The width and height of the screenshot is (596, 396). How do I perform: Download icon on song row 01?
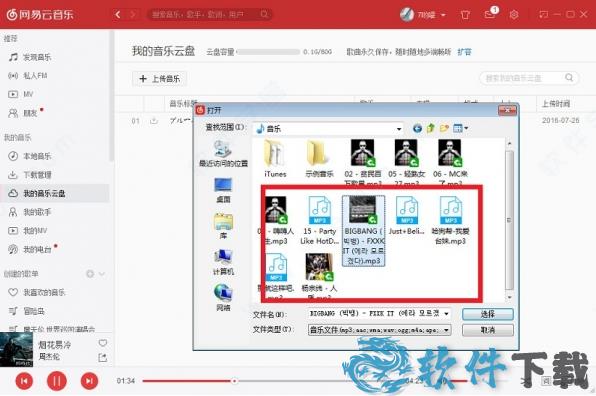(x=154, y=121)
